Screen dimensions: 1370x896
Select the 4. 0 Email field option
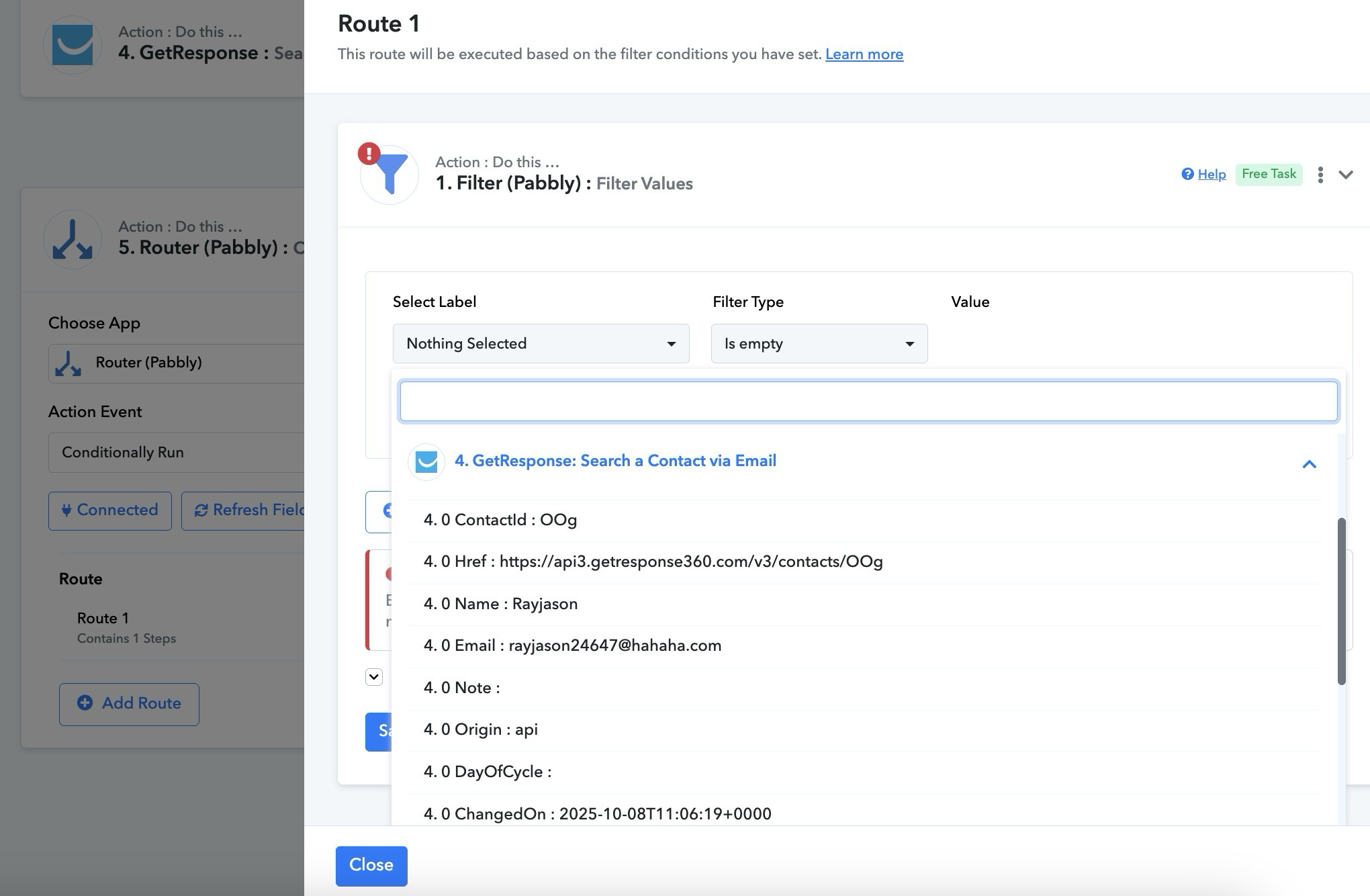tap(572, 645)
